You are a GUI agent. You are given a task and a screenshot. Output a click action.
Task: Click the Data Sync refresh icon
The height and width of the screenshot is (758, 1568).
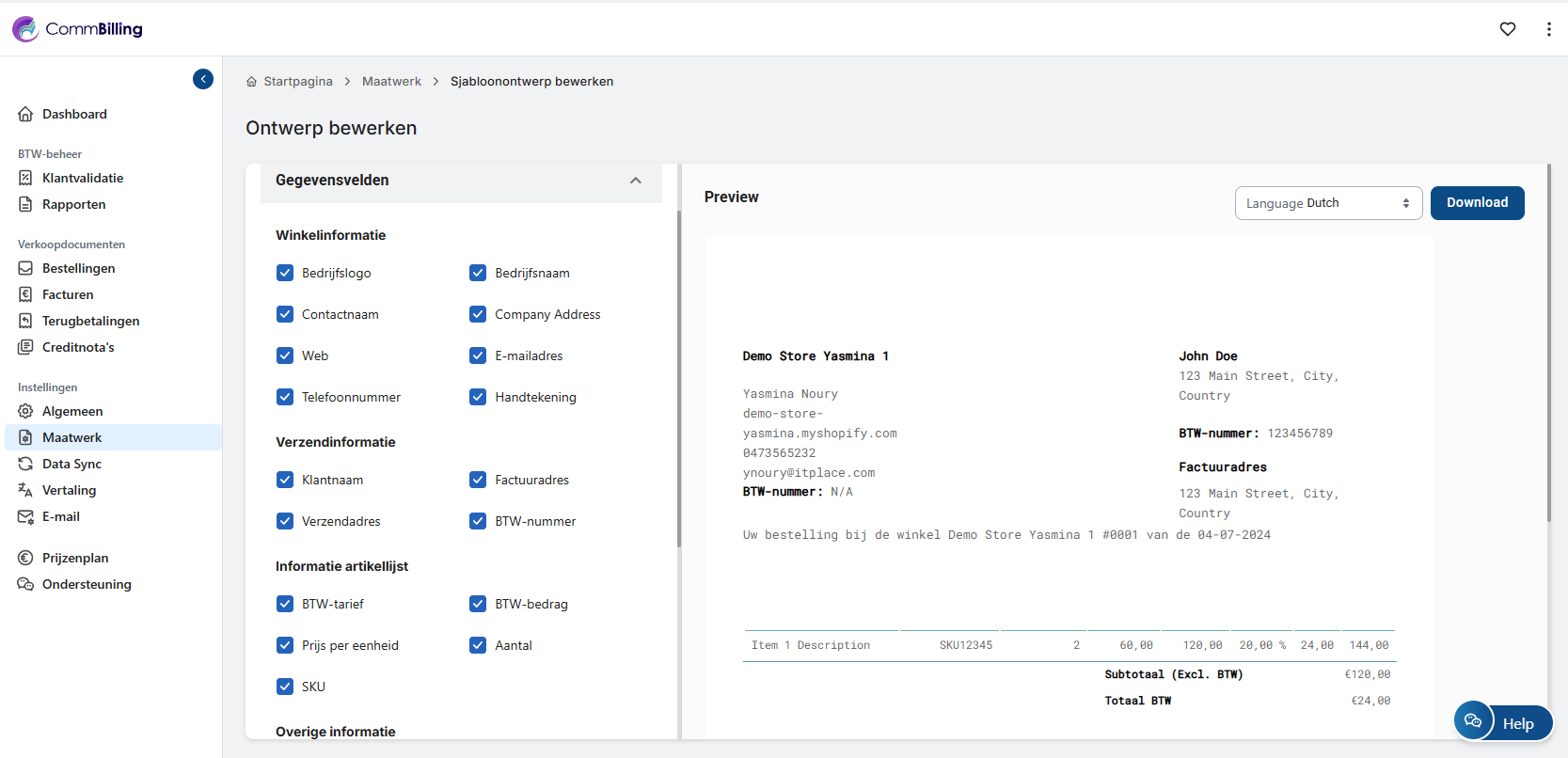[25, 464]
